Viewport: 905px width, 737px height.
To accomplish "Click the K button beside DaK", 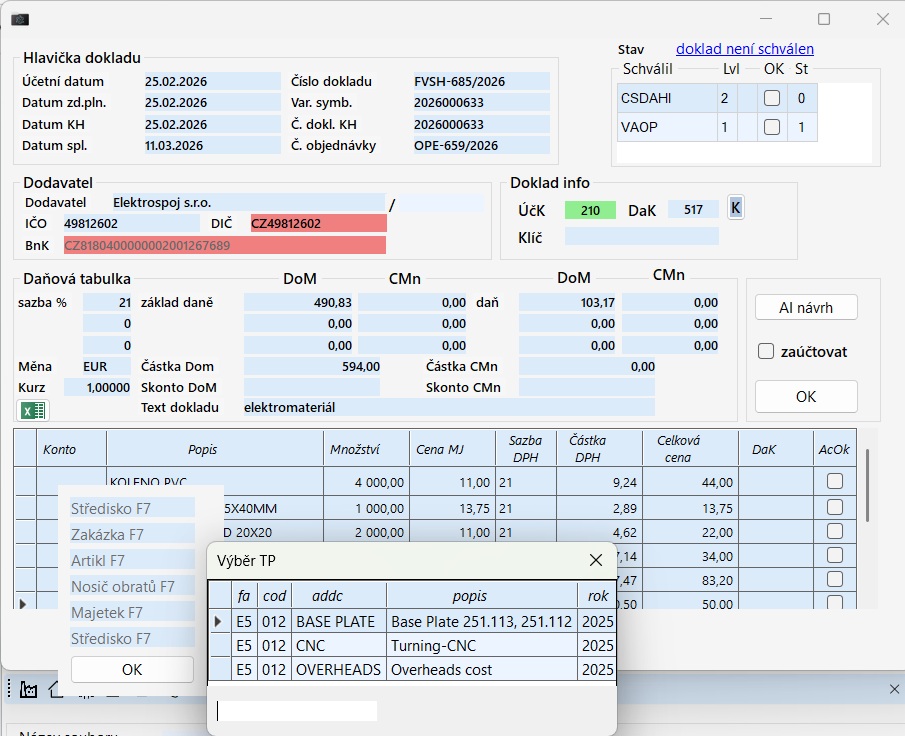I will click(x=736, y=208).
